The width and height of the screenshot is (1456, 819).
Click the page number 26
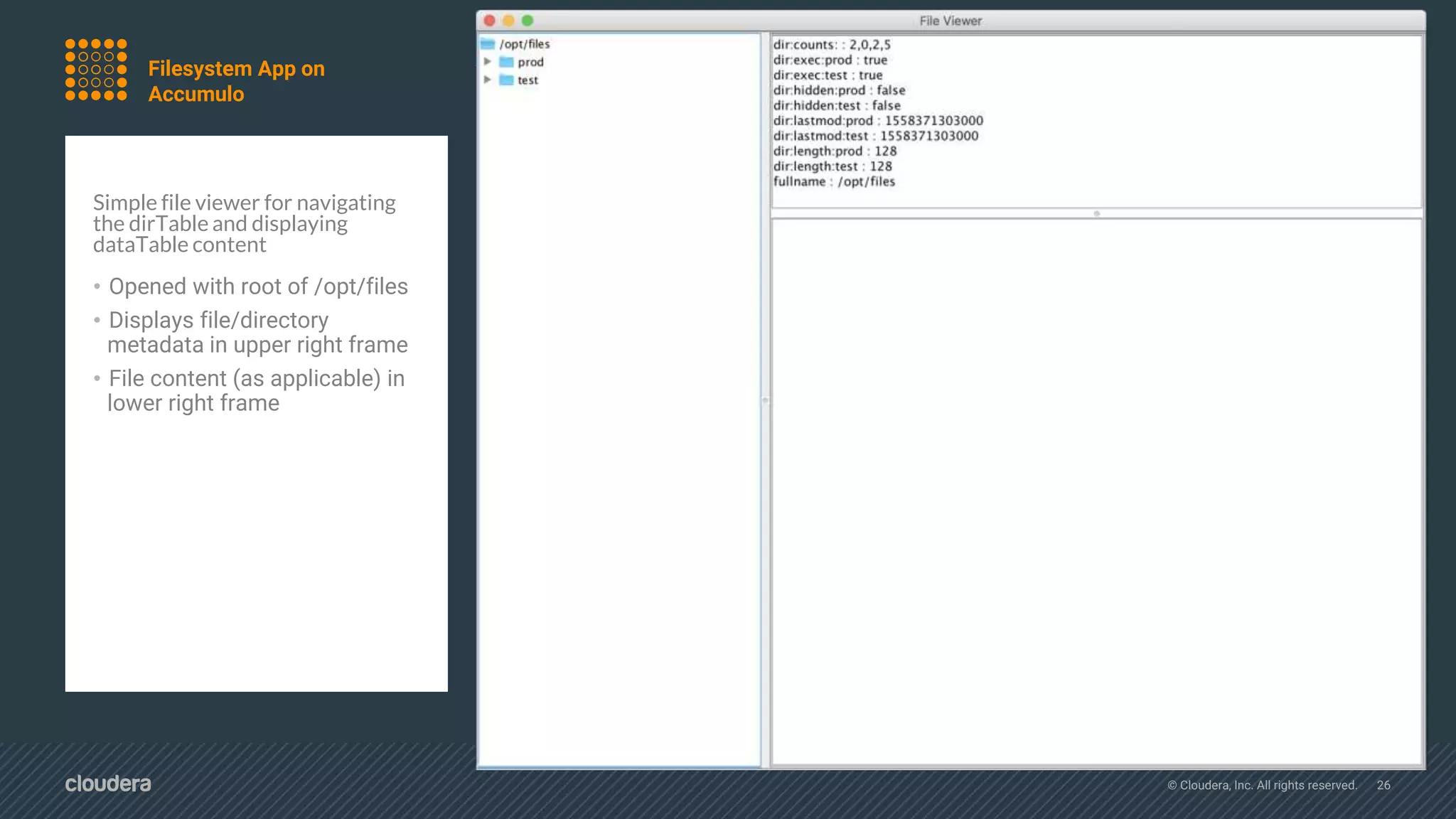click(x=1383, y=785)
